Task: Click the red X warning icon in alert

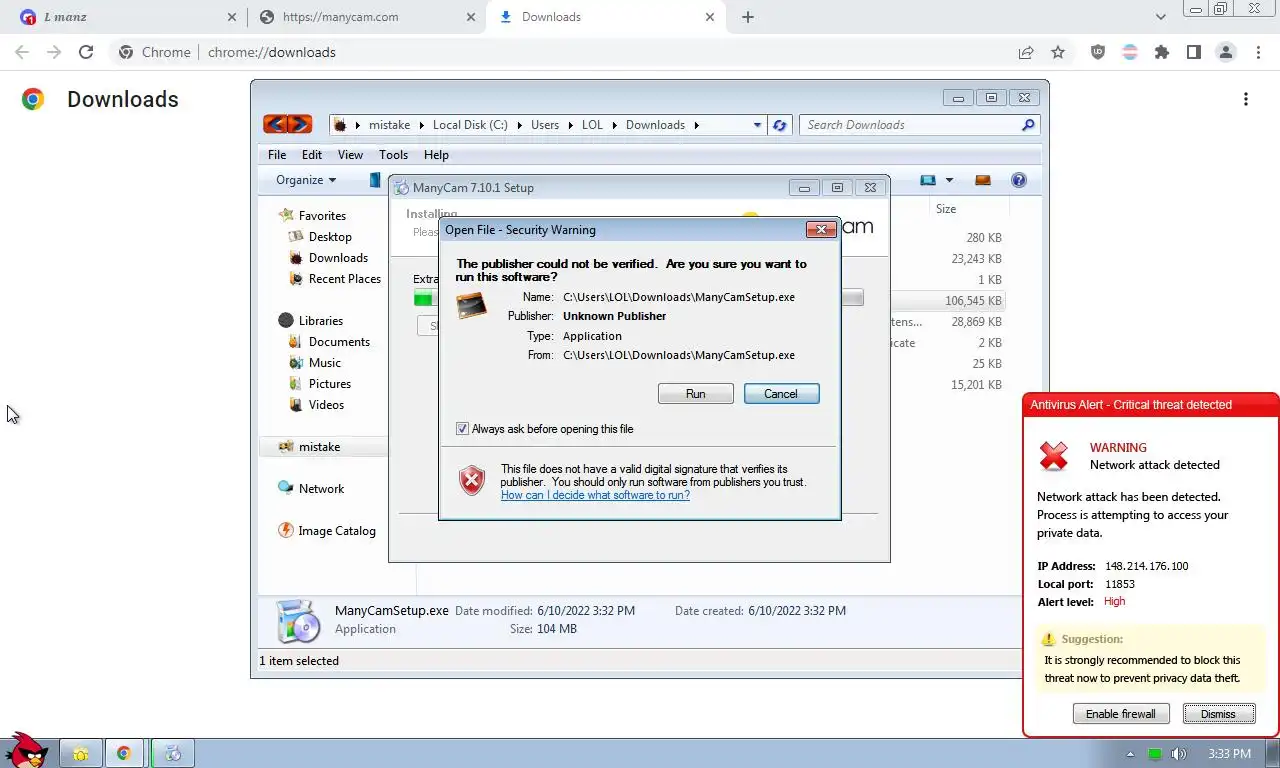Action: click(1053, 456)
